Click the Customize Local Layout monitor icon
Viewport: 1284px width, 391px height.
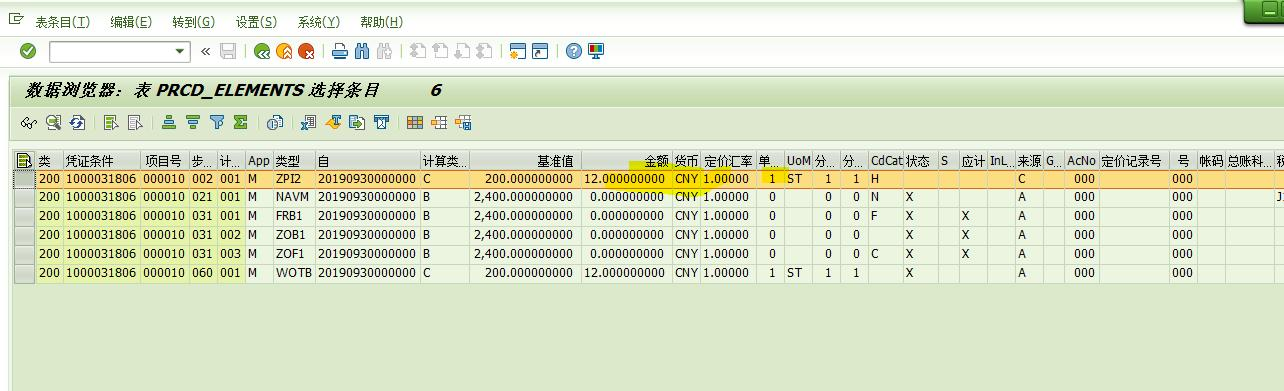point(596,51)
